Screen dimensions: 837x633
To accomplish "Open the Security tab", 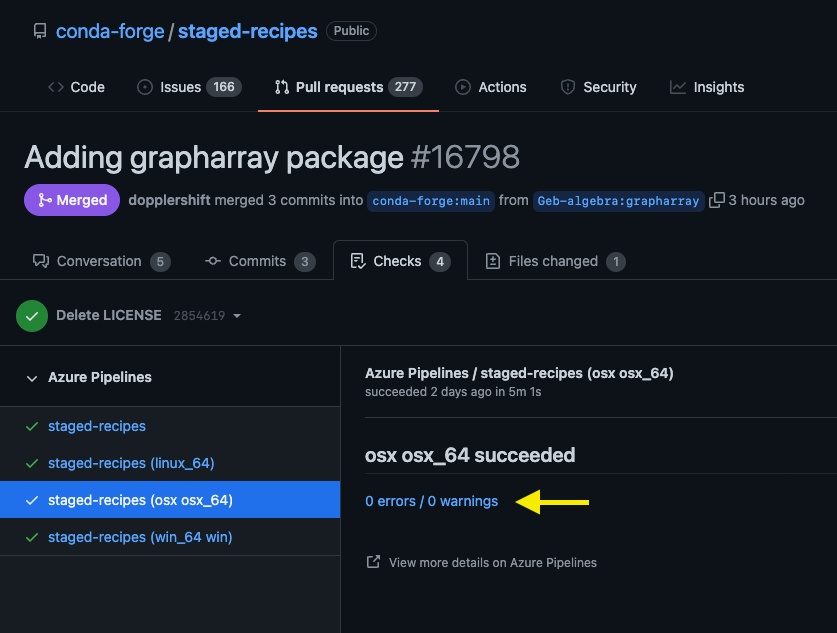I will pyautogui.click(x=598, y=87).
